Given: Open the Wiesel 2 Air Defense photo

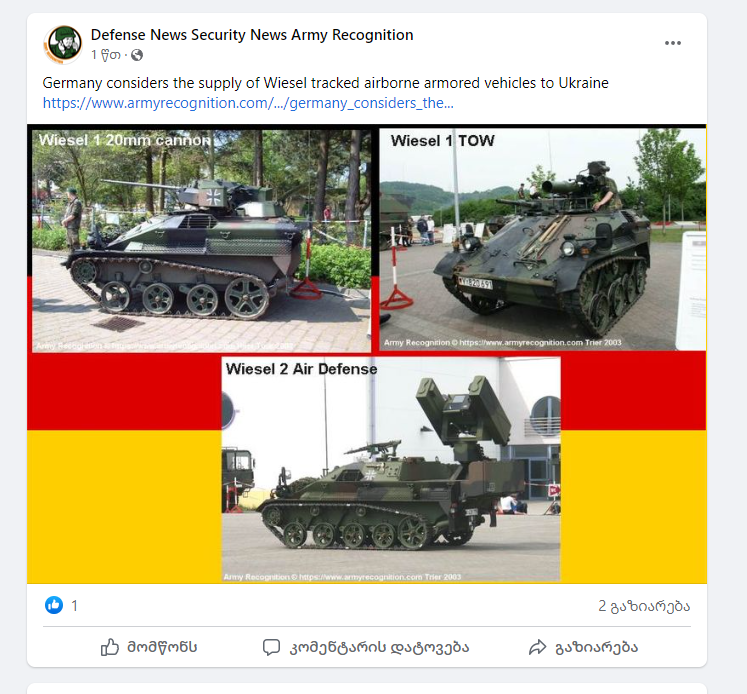Looking at the screenshot, I should (391, 470).
